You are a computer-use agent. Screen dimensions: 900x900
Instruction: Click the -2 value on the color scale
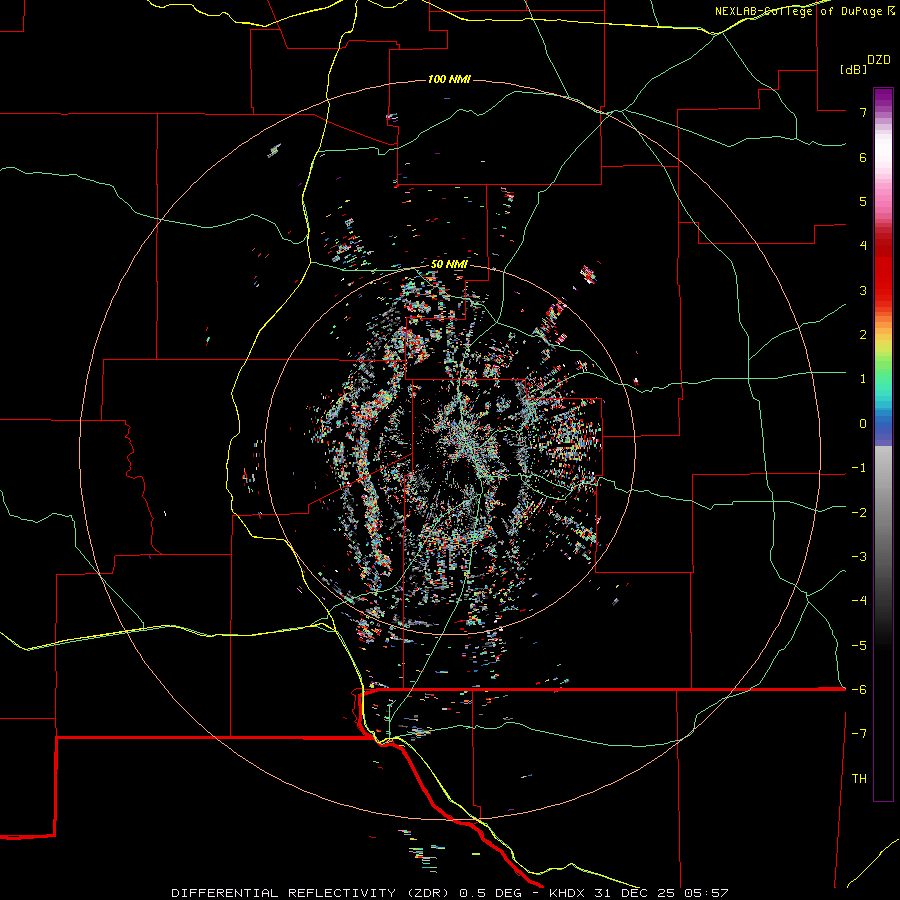point(859,513)
